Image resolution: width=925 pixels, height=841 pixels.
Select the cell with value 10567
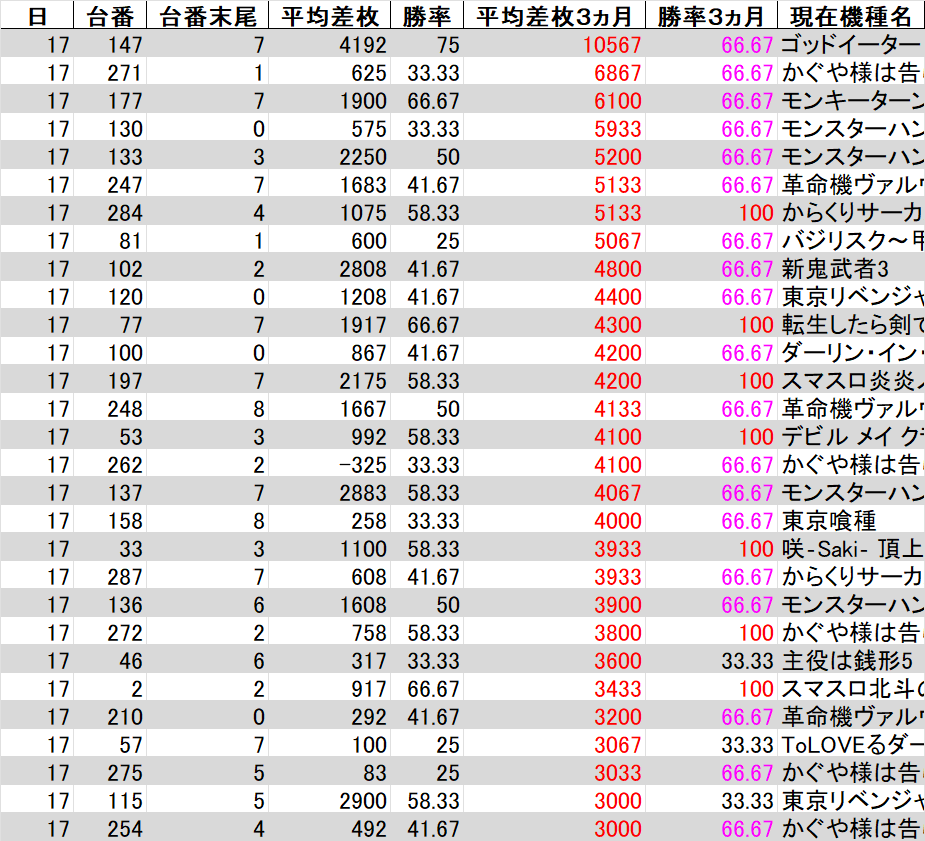click(x=554, y=45)
